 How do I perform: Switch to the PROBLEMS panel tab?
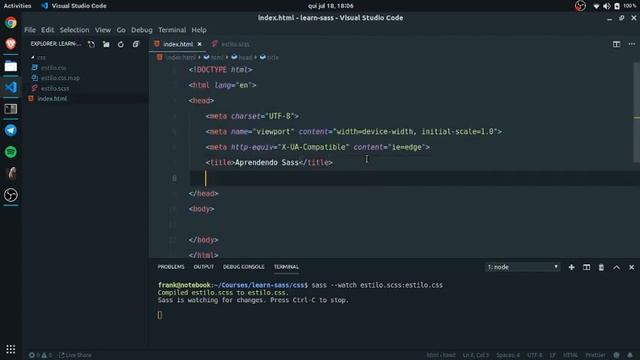(x=171, y=267)
